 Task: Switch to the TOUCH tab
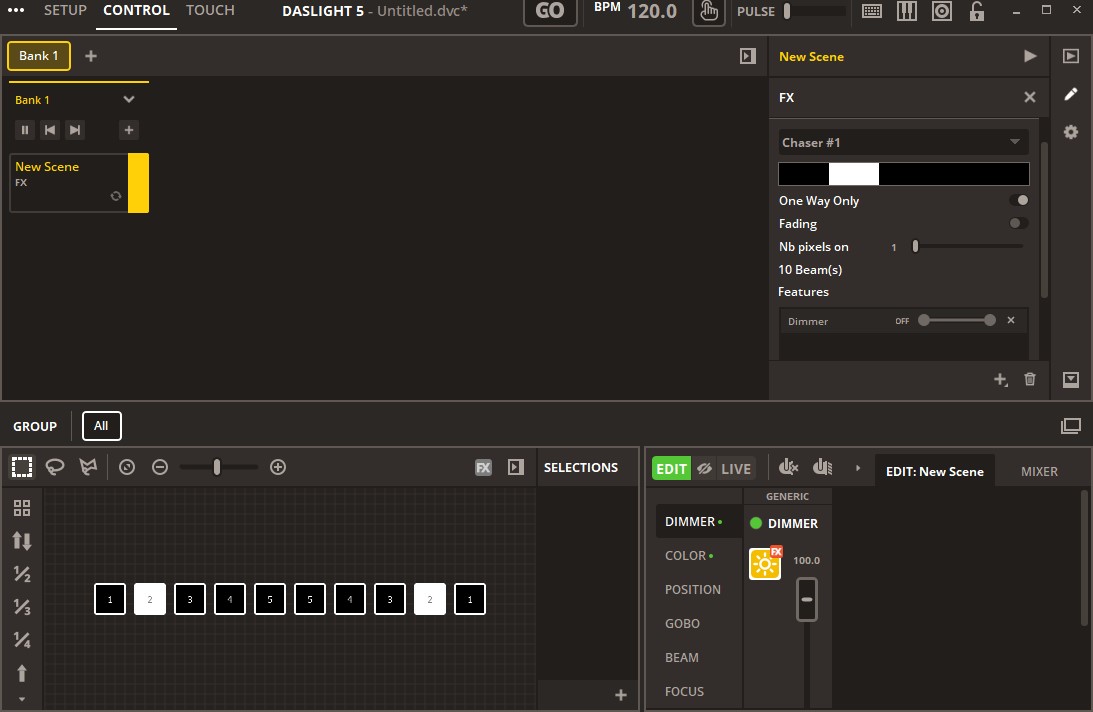pos(210,10)
